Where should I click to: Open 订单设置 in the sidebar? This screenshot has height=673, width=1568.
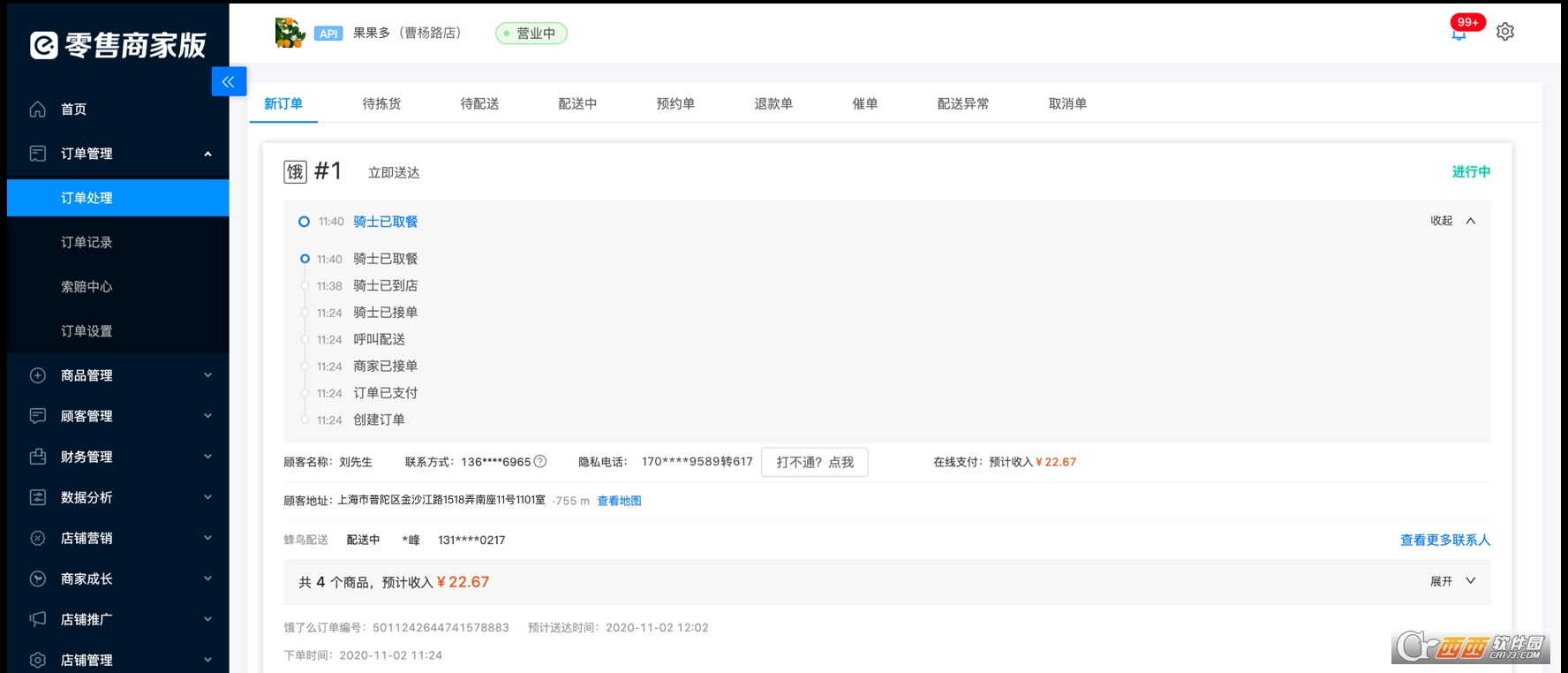87,331
